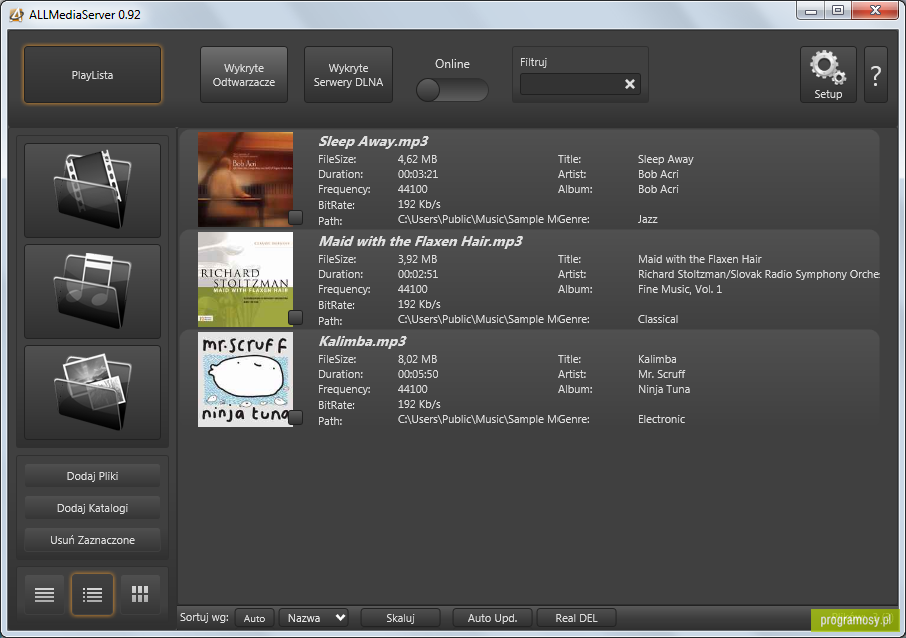The height and width of the screenshot is (638, 906).
Task: Open the PlayLista tab
Action: click(x=92, y=75)
